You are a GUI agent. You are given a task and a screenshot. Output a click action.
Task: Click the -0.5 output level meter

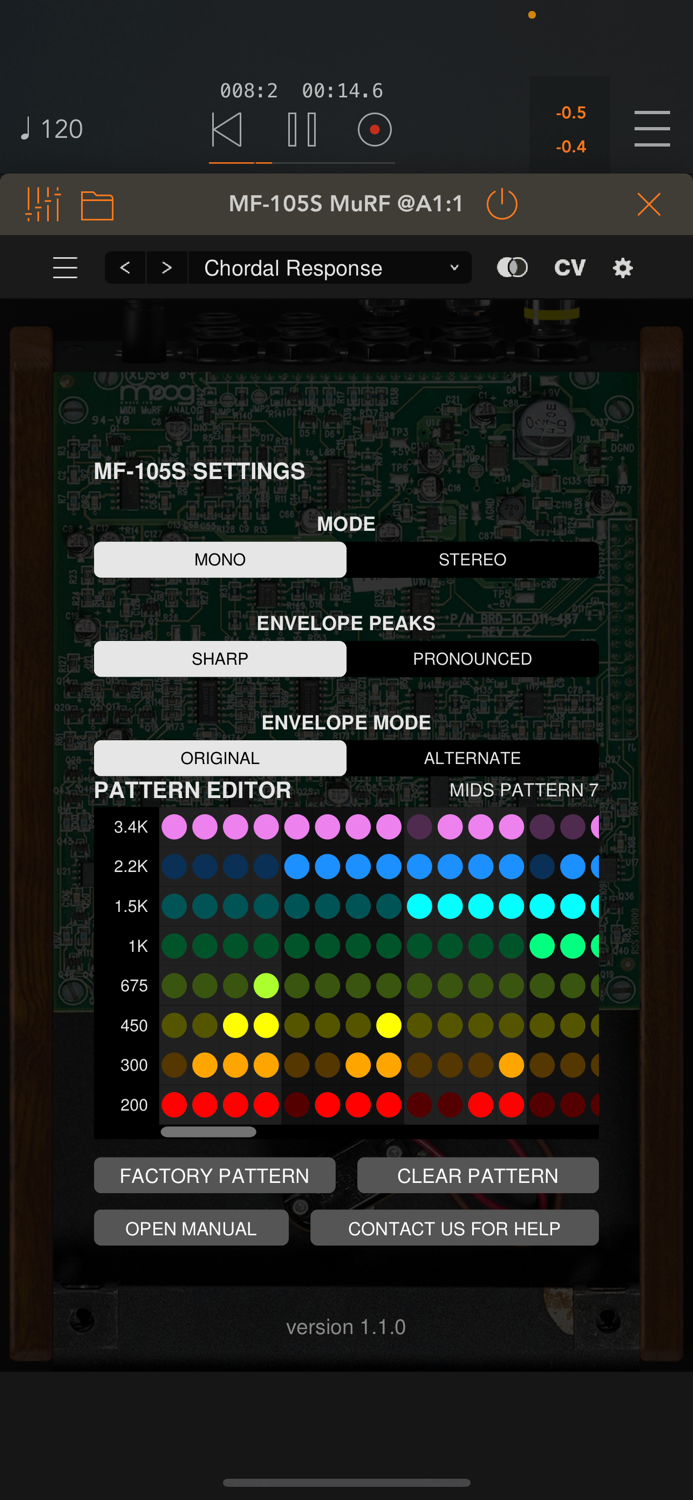571,113
